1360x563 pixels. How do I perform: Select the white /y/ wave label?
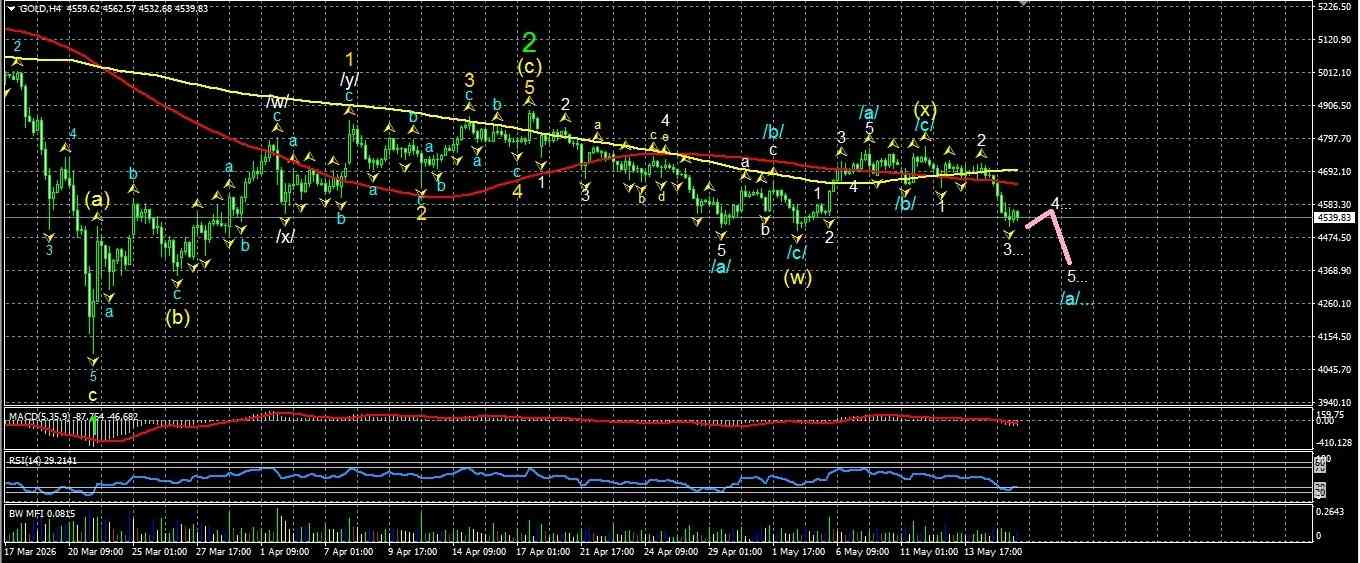point(349,79)
